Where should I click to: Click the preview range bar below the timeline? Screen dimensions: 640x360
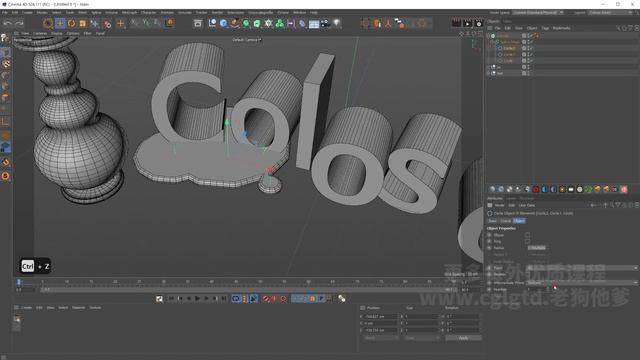(x=248, y=290)
